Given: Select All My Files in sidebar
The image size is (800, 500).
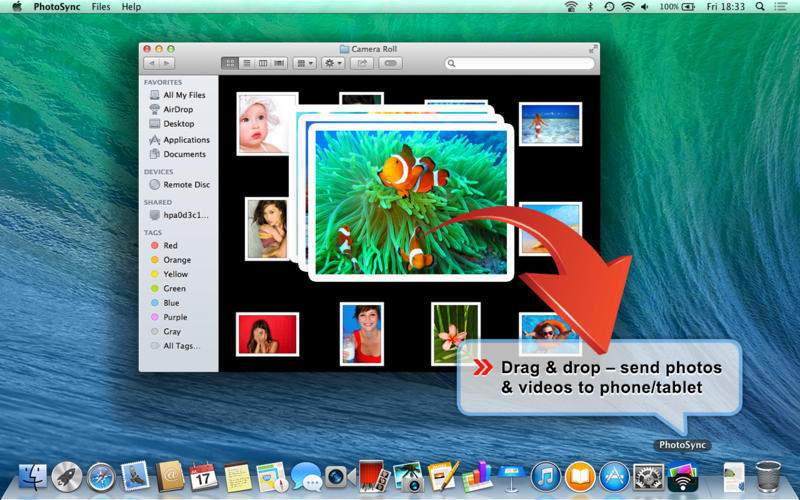Looking at the screenshot, I should [178, 95].
